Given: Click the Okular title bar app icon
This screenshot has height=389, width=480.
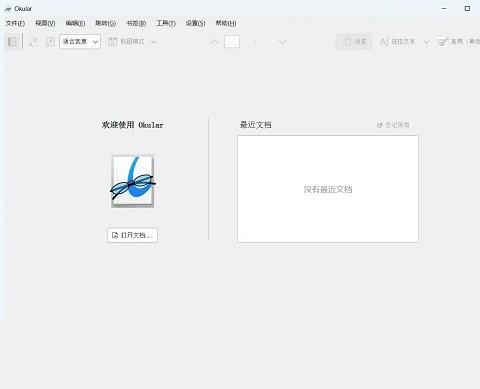Looking at the screenshot, I should click(8, 9).
